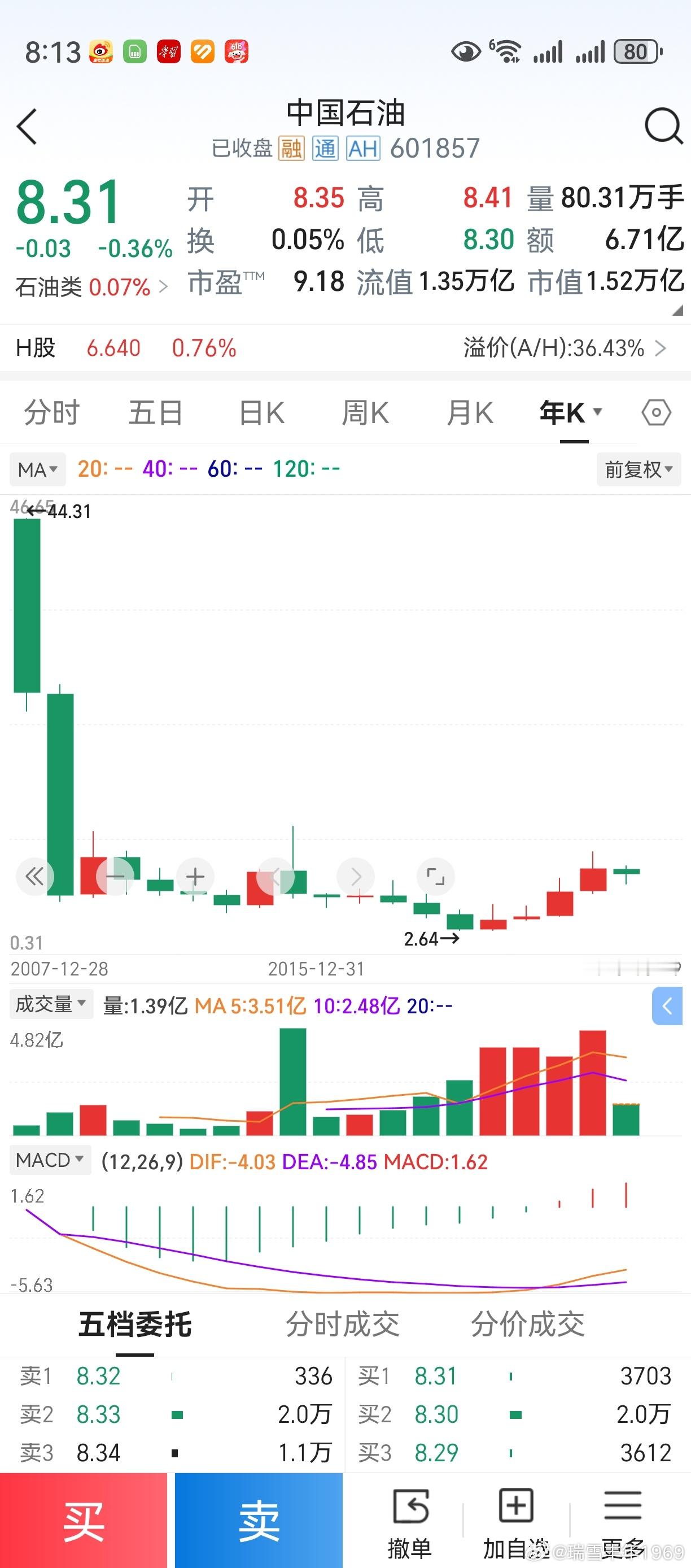Tap the eye comfort status icon

pyautogui.click(x=466, y=52)
